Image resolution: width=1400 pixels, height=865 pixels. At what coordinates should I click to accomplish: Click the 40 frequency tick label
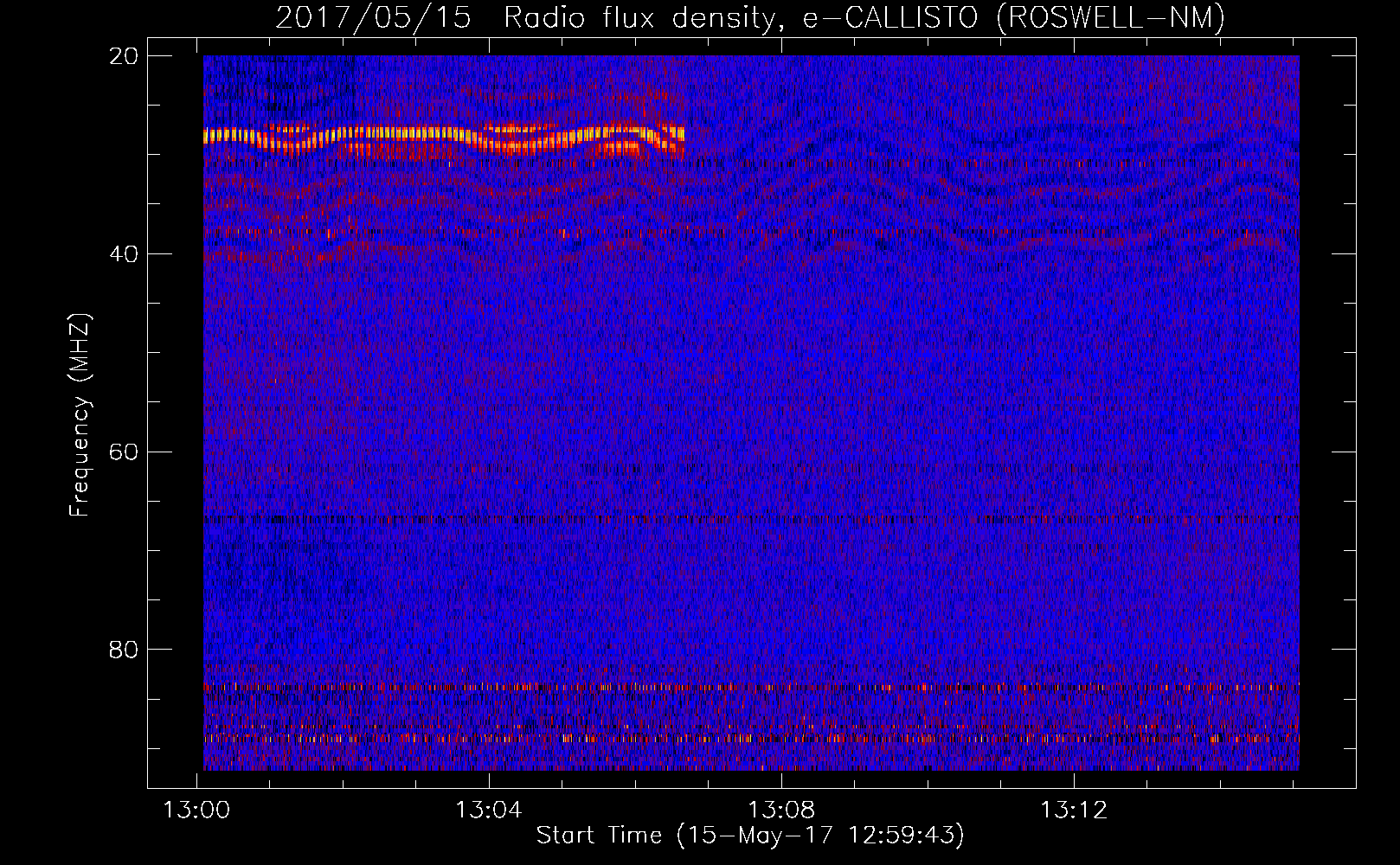click(x=124, y=253)
